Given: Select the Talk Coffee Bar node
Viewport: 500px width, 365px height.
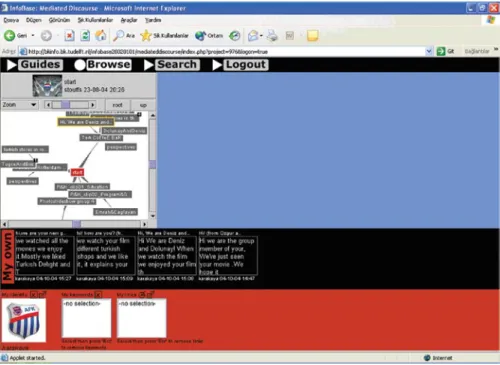Looking at the screenshot, I should (101, 137).
